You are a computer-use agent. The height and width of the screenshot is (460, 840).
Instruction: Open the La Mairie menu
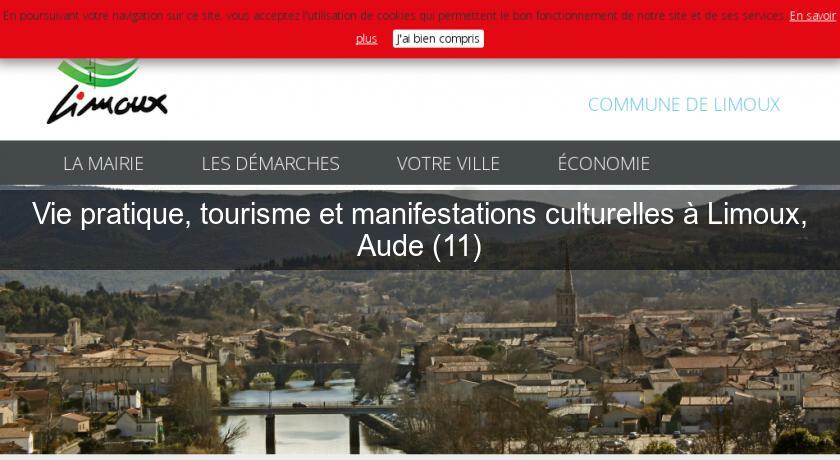point(103,163)
